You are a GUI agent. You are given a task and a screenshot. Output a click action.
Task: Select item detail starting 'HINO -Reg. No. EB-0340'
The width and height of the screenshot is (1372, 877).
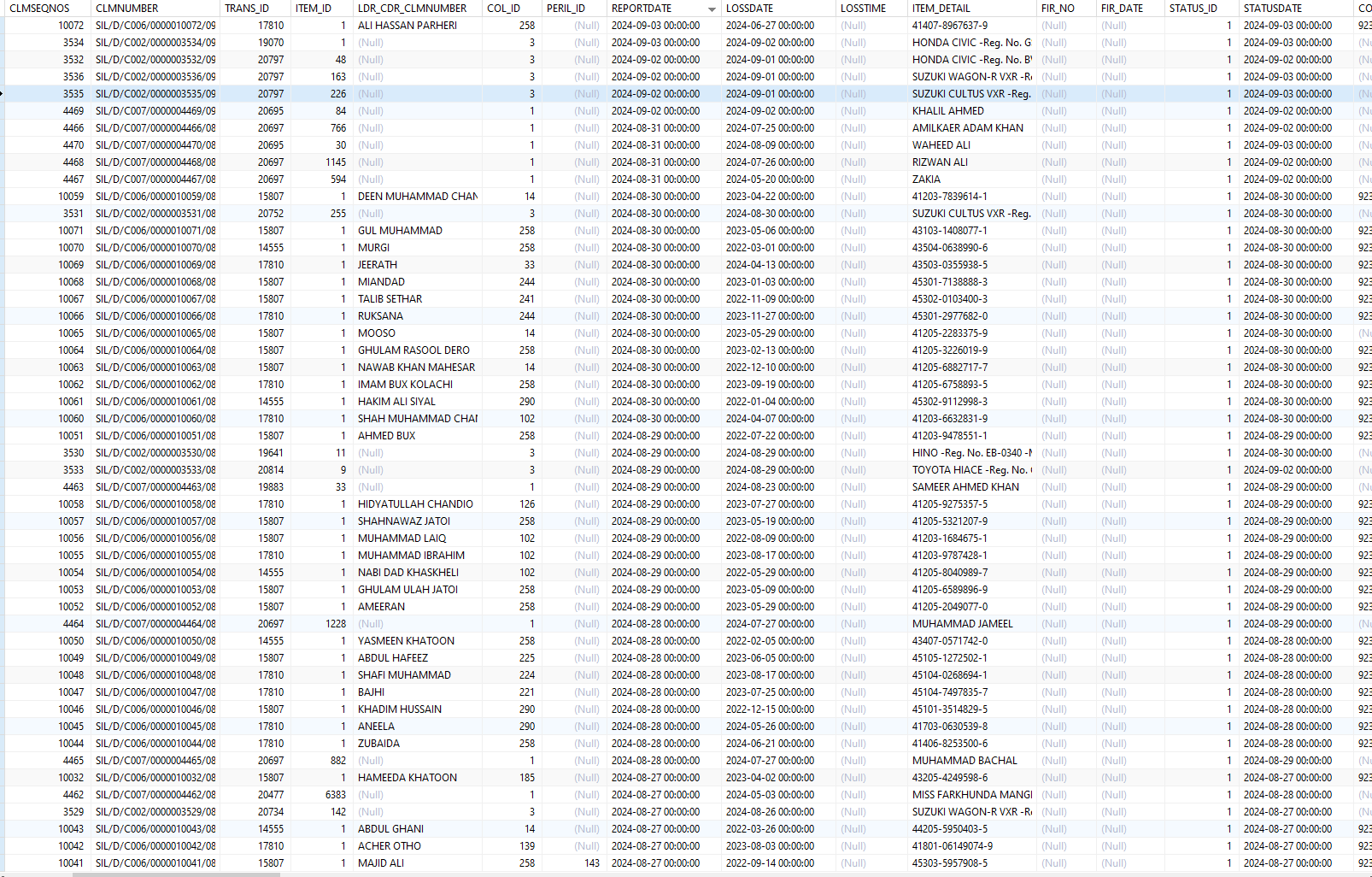971,453
